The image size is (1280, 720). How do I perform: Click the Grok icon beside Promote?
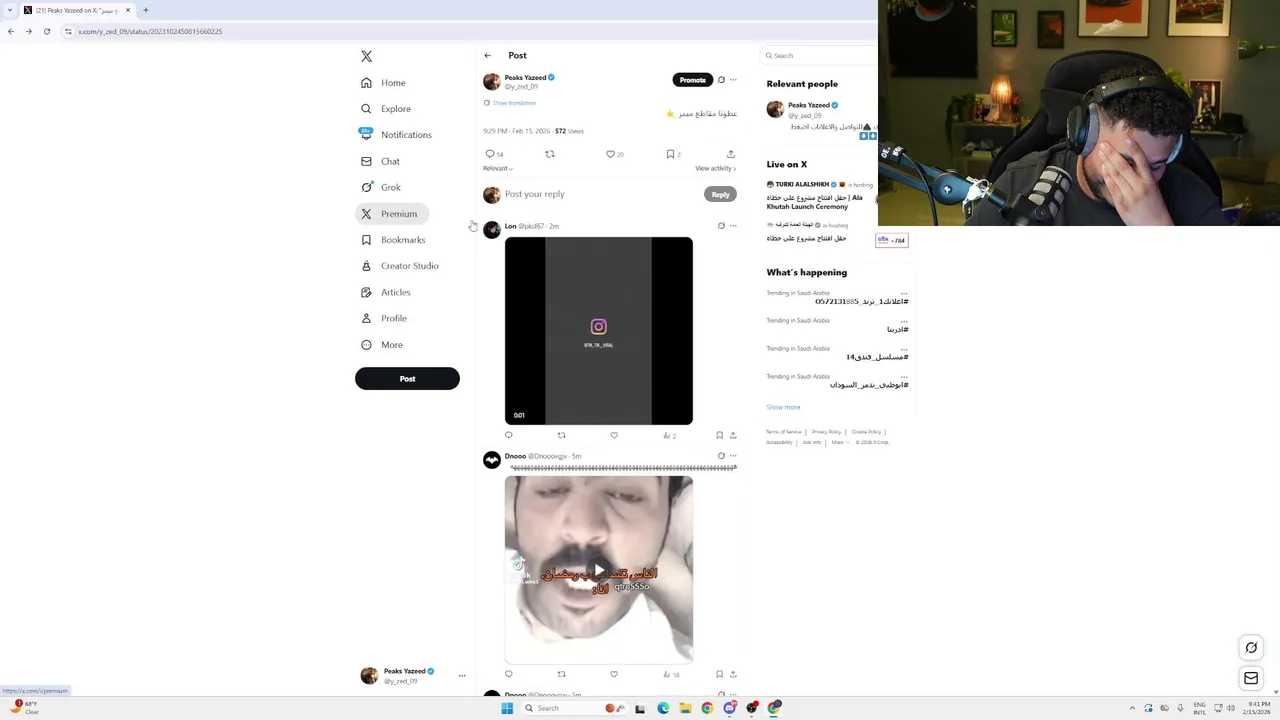coord(721,80)
